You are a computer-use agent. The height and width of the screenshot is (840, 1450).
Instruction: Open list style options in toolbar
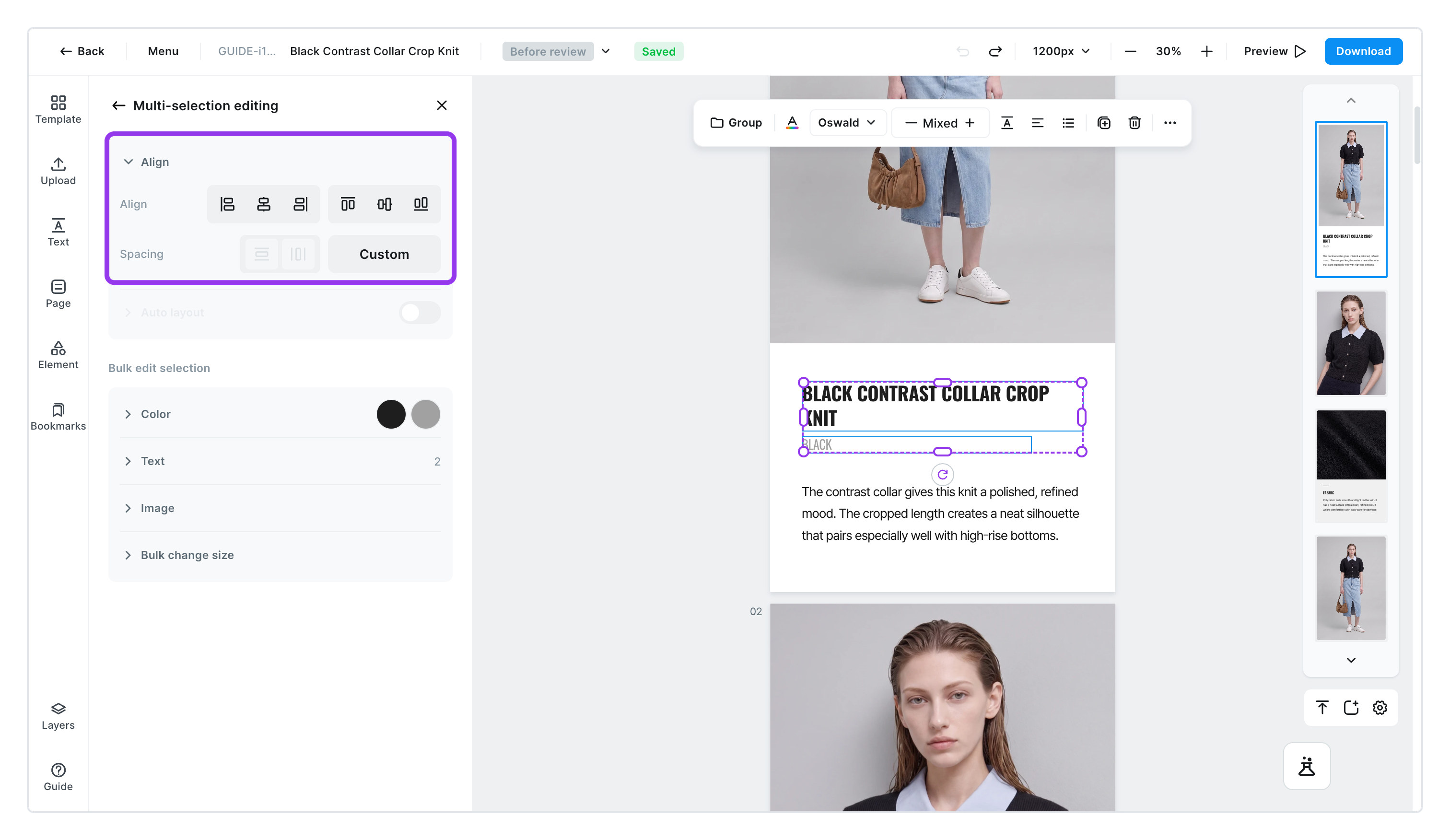click(1068, 123)
